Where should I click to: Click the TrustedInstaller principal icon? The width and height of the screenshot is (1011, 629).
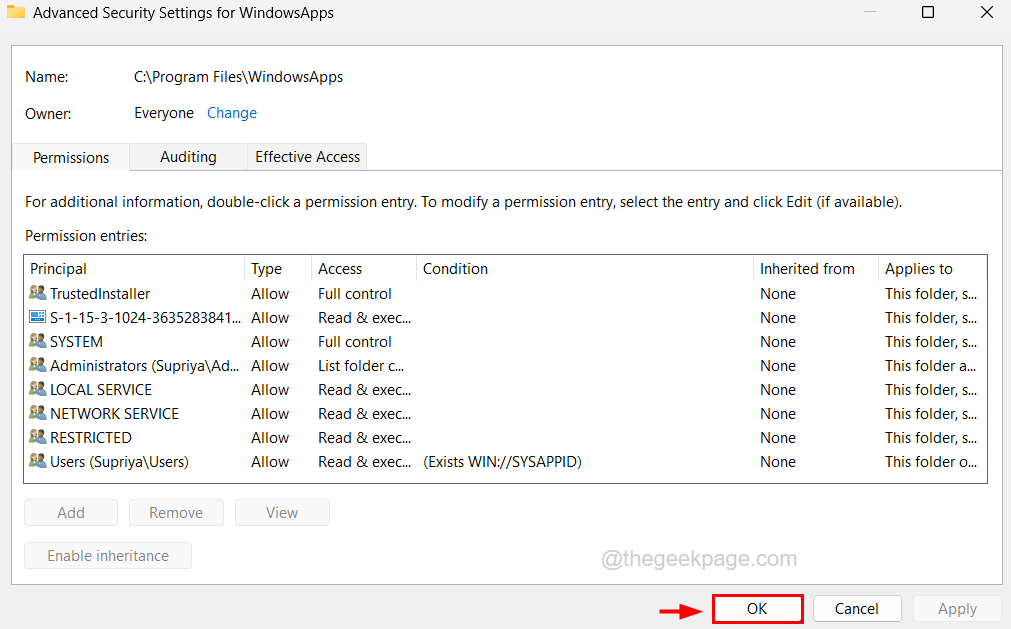[38, 294]
